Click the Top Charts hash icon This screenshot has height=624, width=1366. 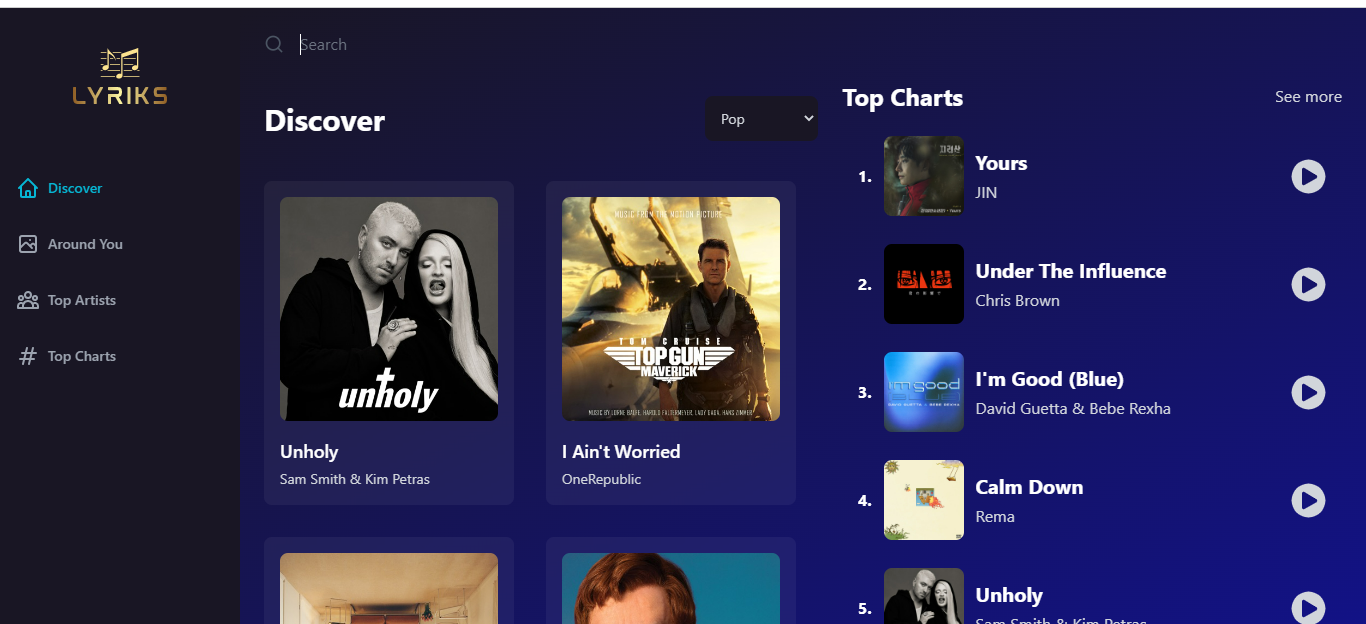pyautogui.click(x=28, y=356)
